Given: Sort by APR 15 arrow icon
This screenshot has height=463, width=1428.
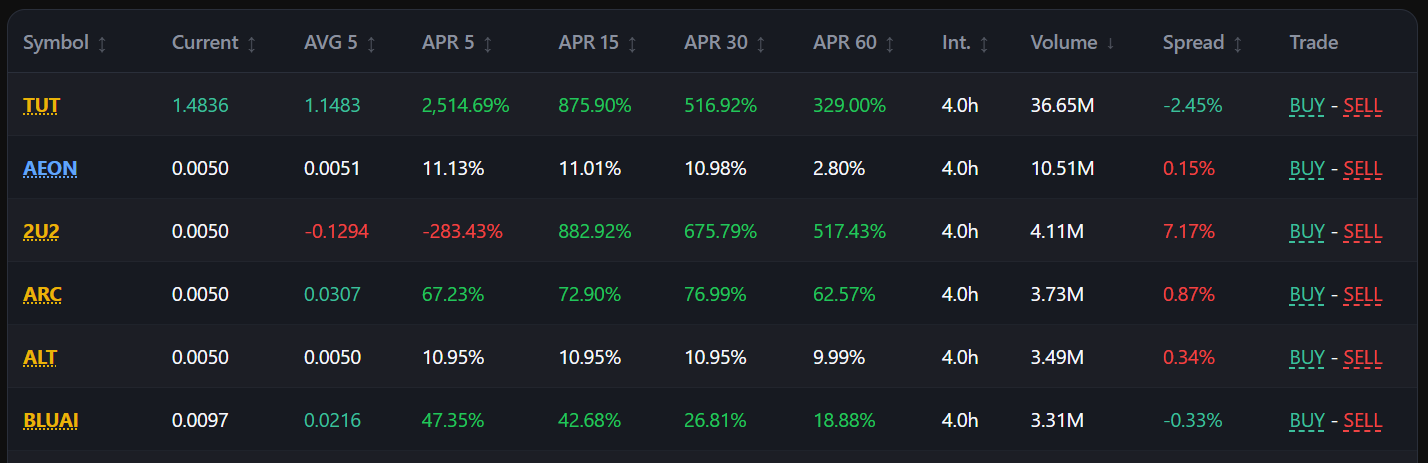Looking at the screenshot, I should (632, 43).
